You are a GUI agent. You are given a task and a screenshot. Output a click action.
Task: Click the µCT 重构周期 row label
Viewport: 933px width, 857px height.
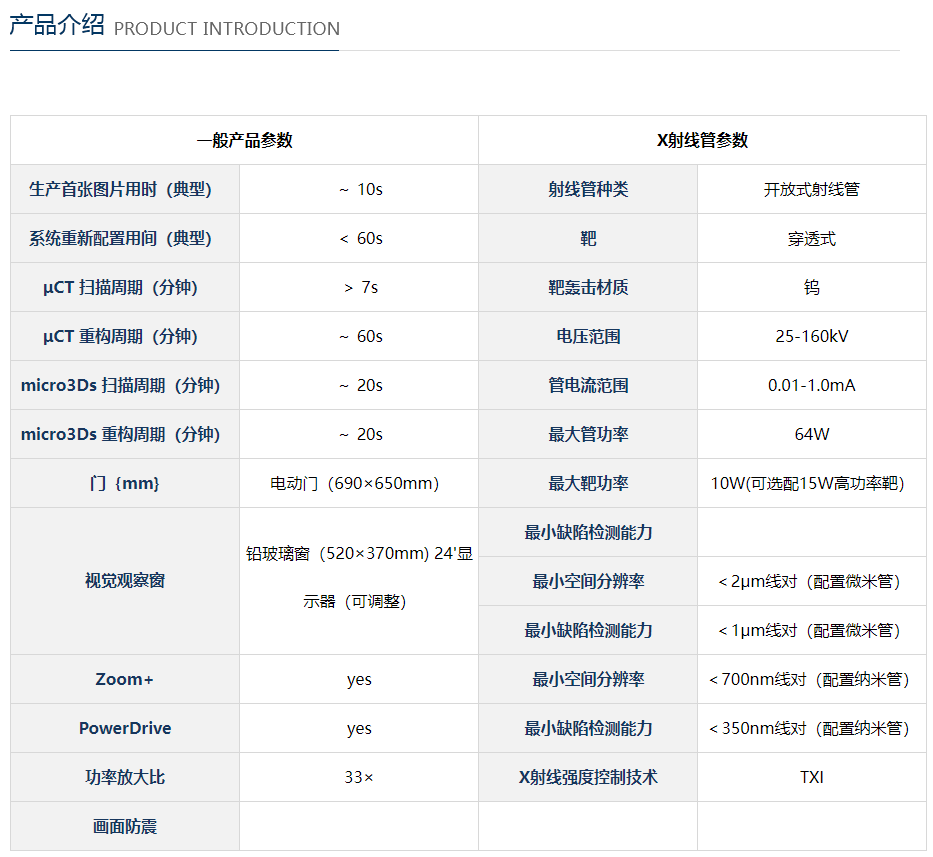pos(121,337)
